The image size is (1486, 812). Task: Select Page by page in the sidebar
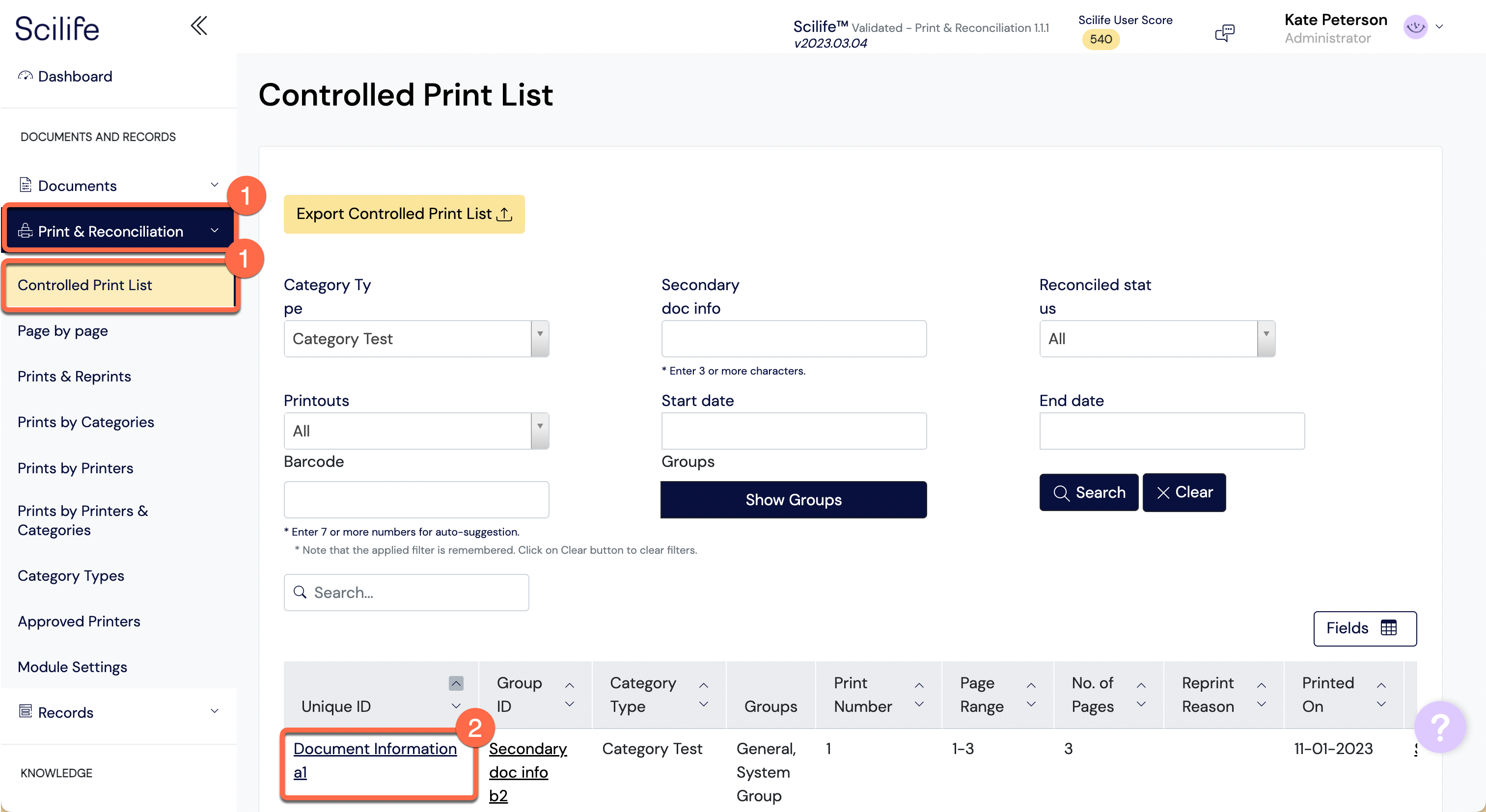[x=62, y=330]
